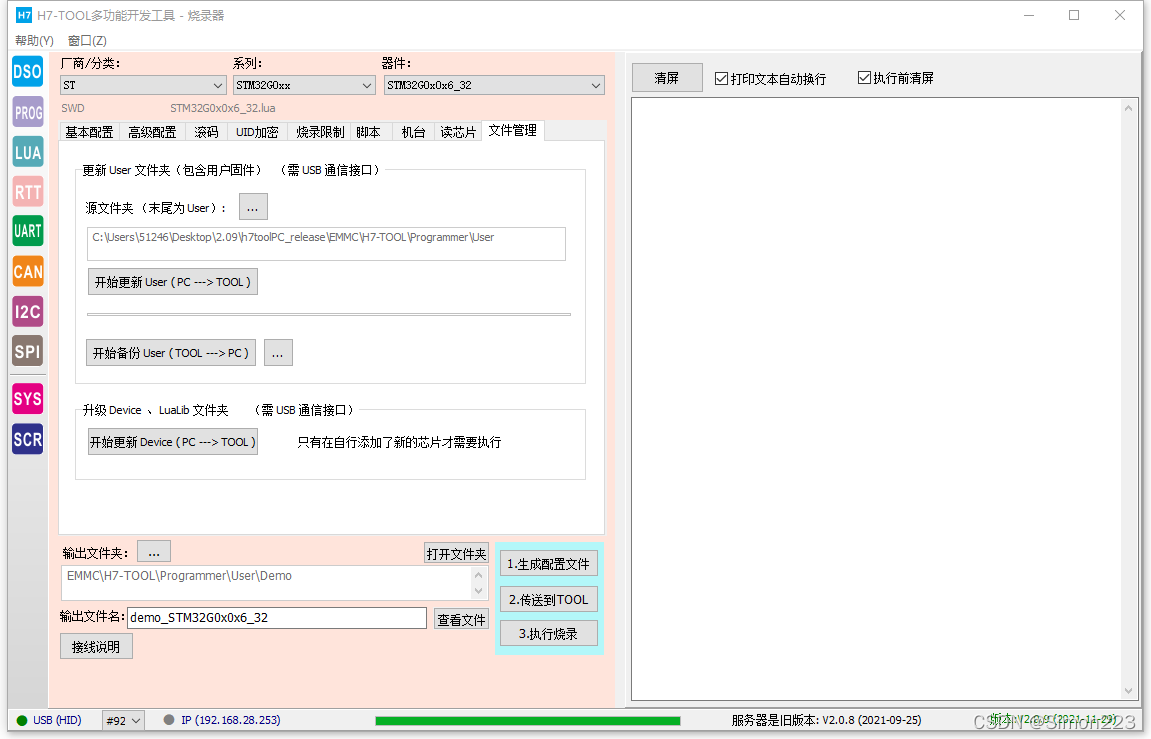Click the USB (HID) status text
This screenshot has height=739, width=1151.
pos(57,720)
